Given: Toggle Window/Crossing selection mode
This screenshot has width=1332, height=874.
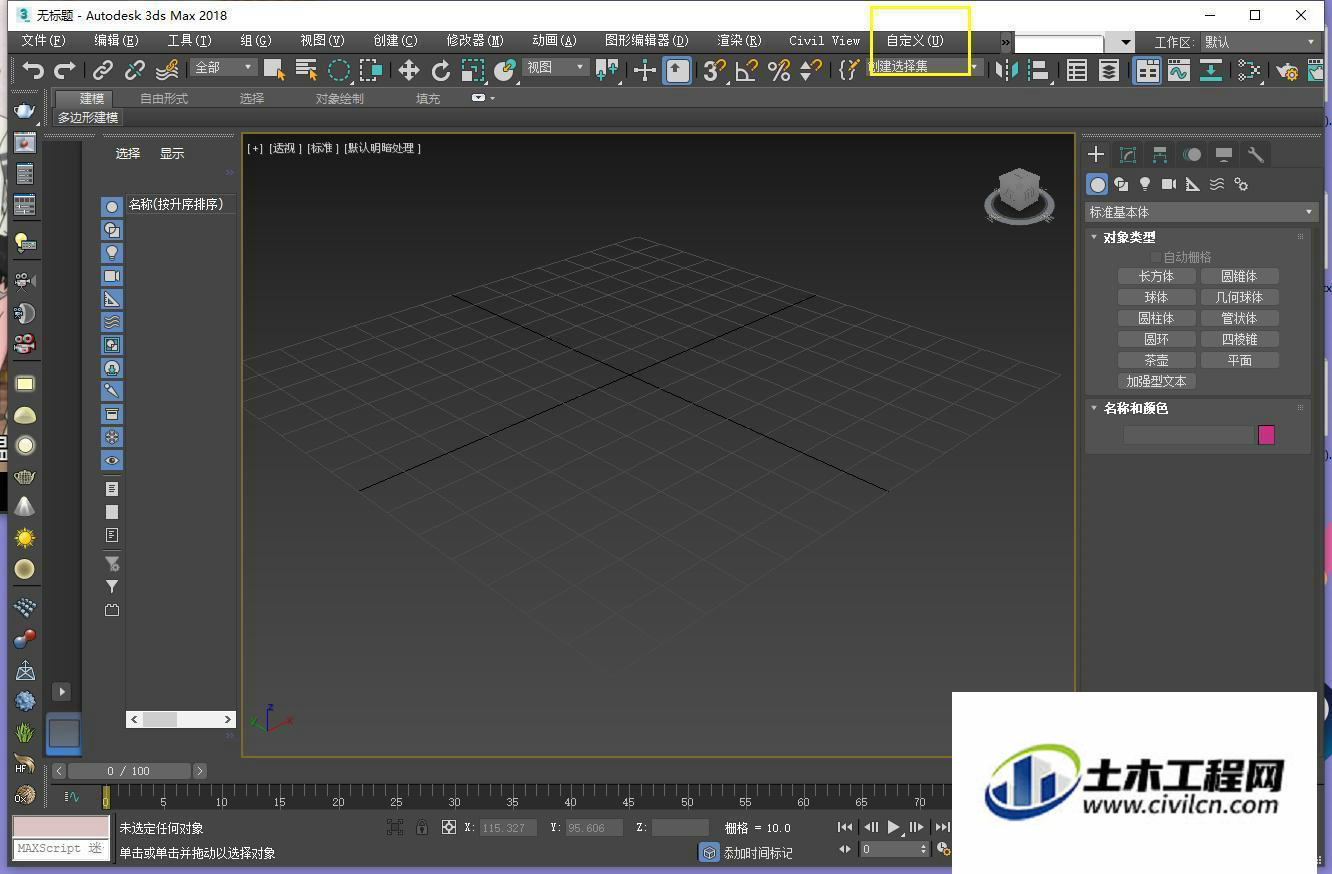Looking at the screenshot, I should coord(371,70).
